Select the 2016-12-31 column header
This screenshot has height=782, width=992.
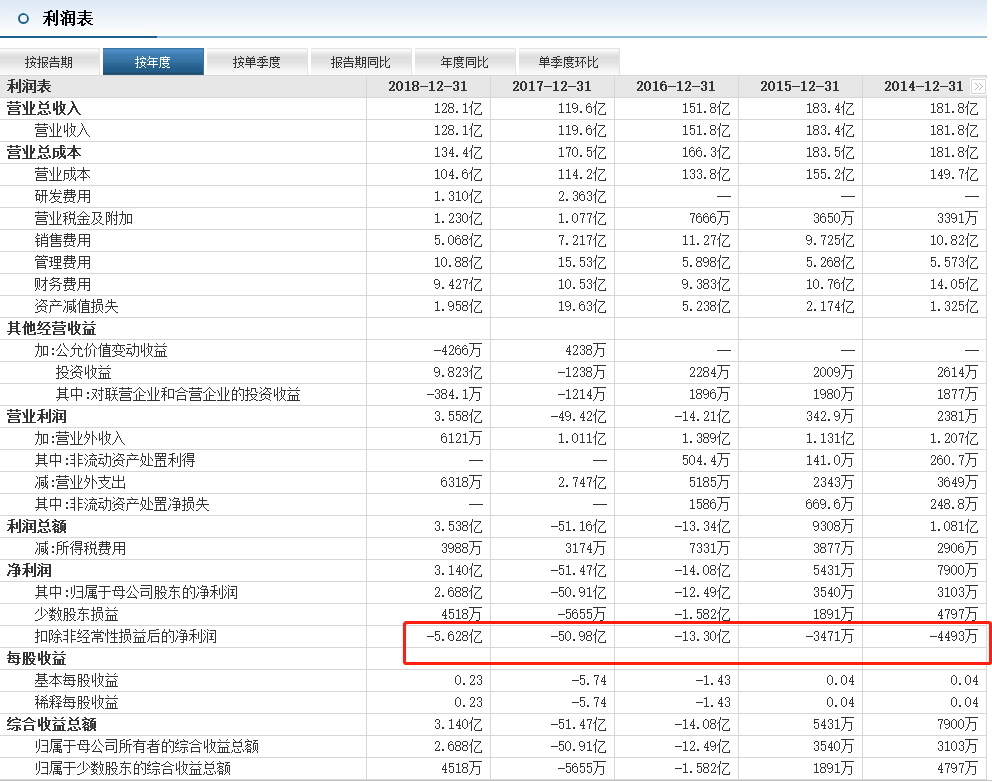676,87
